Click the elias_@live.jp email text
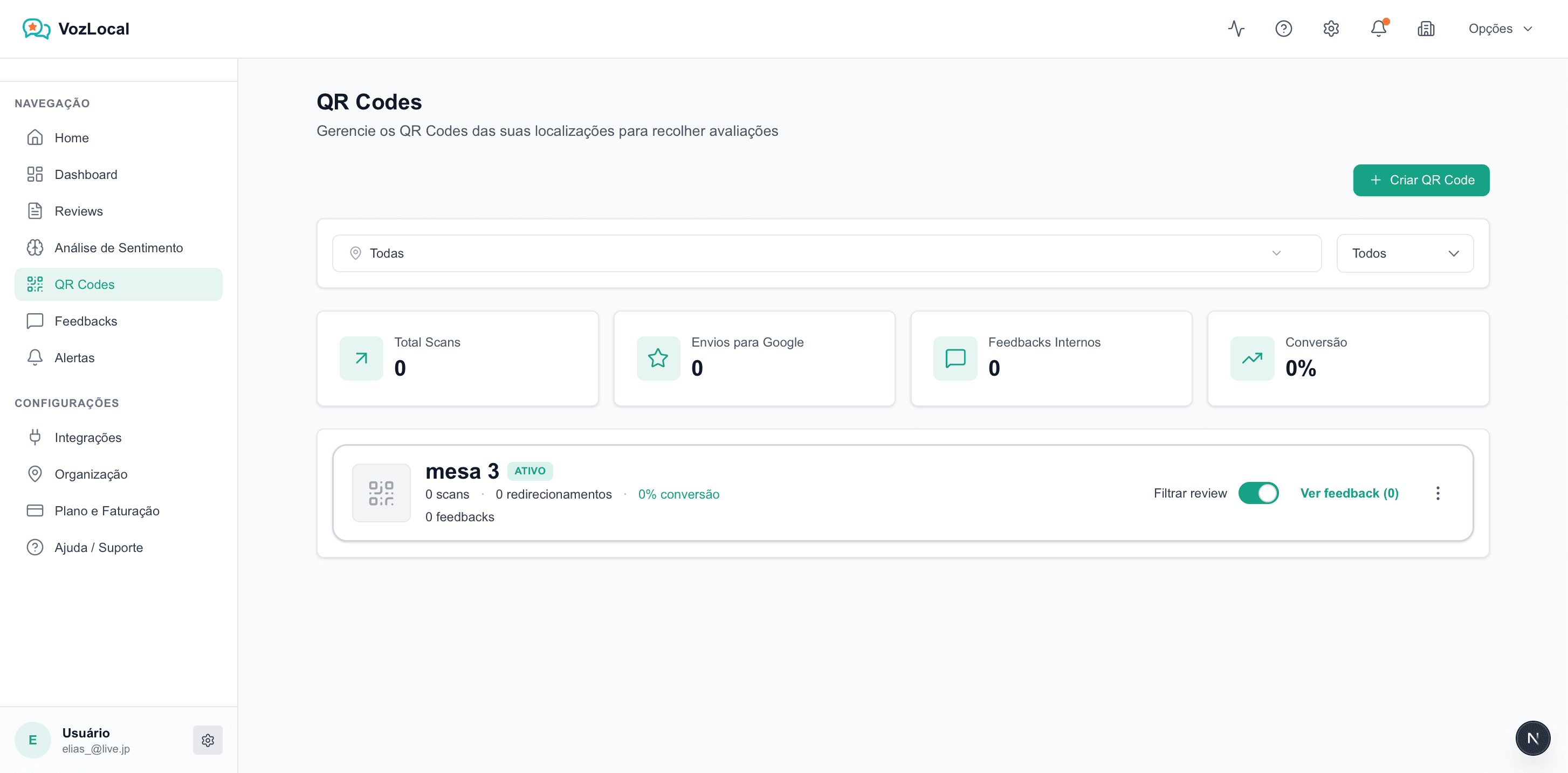Image resolution: width=1568 pixels, height=773 pixels. pos(96,749)
